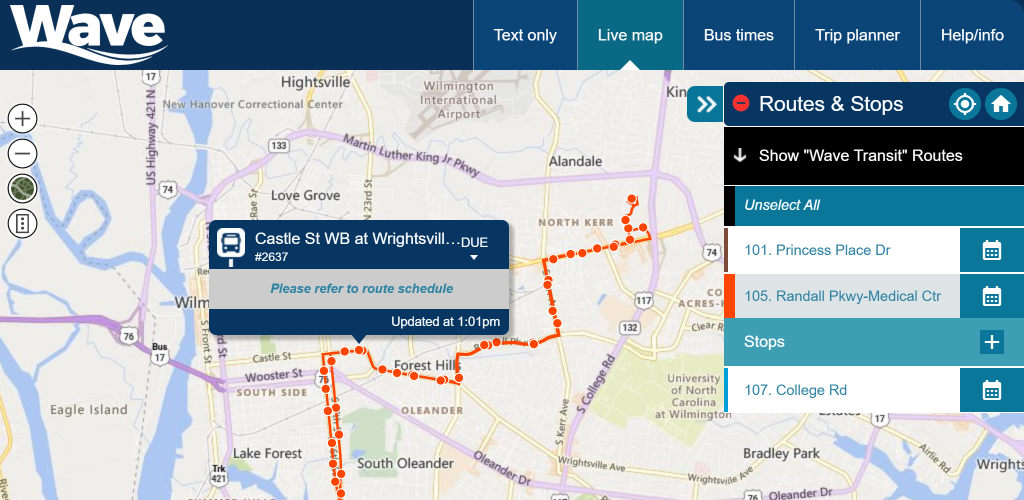Open schedule calendar for 105 Randall Pkwy
This screenshot has height=500, width=1024.
coord(992,296)
